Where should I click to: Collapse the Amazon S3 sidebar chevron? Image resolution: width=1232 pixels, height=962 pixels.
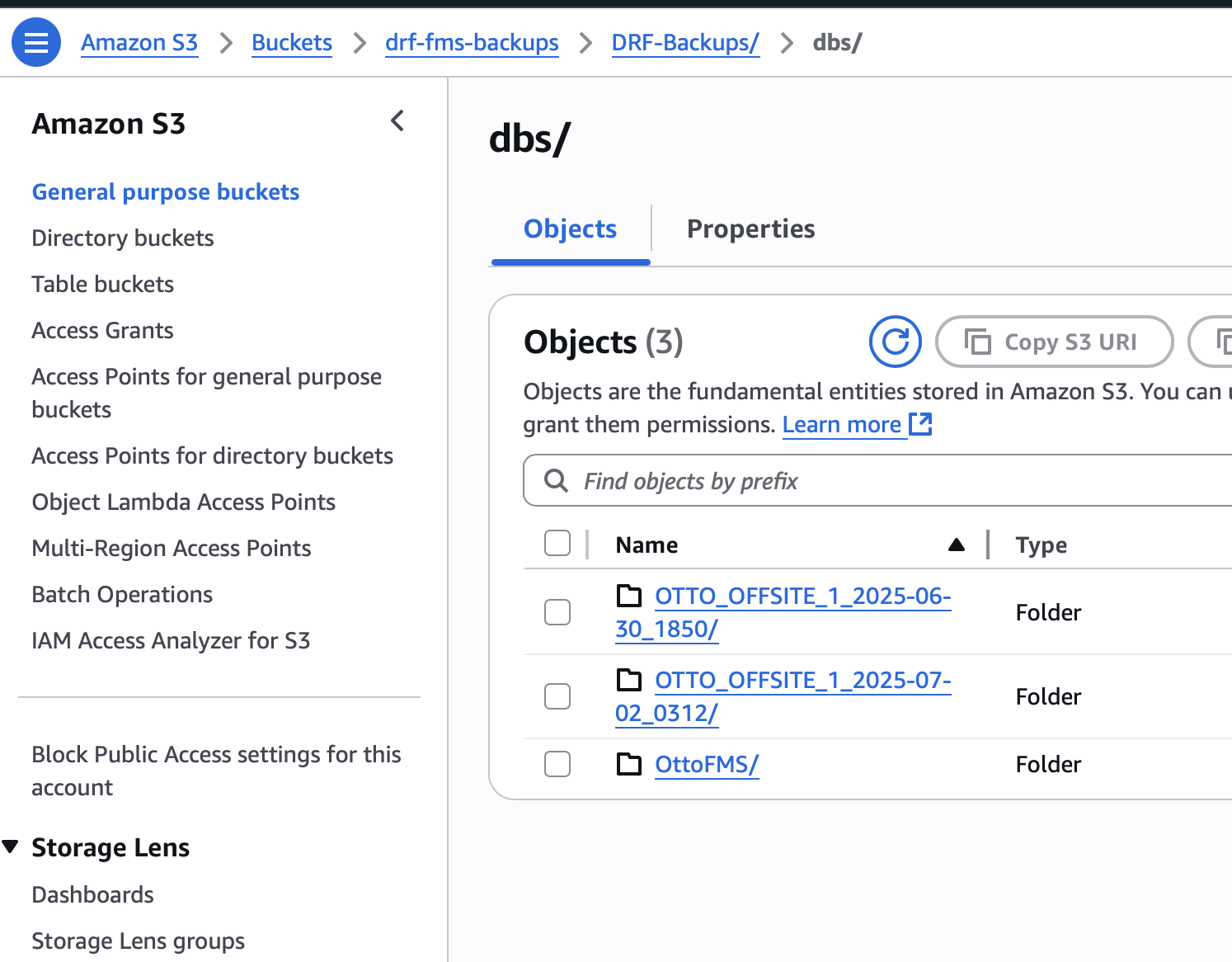pyautogui.click(x=397, y=121)
